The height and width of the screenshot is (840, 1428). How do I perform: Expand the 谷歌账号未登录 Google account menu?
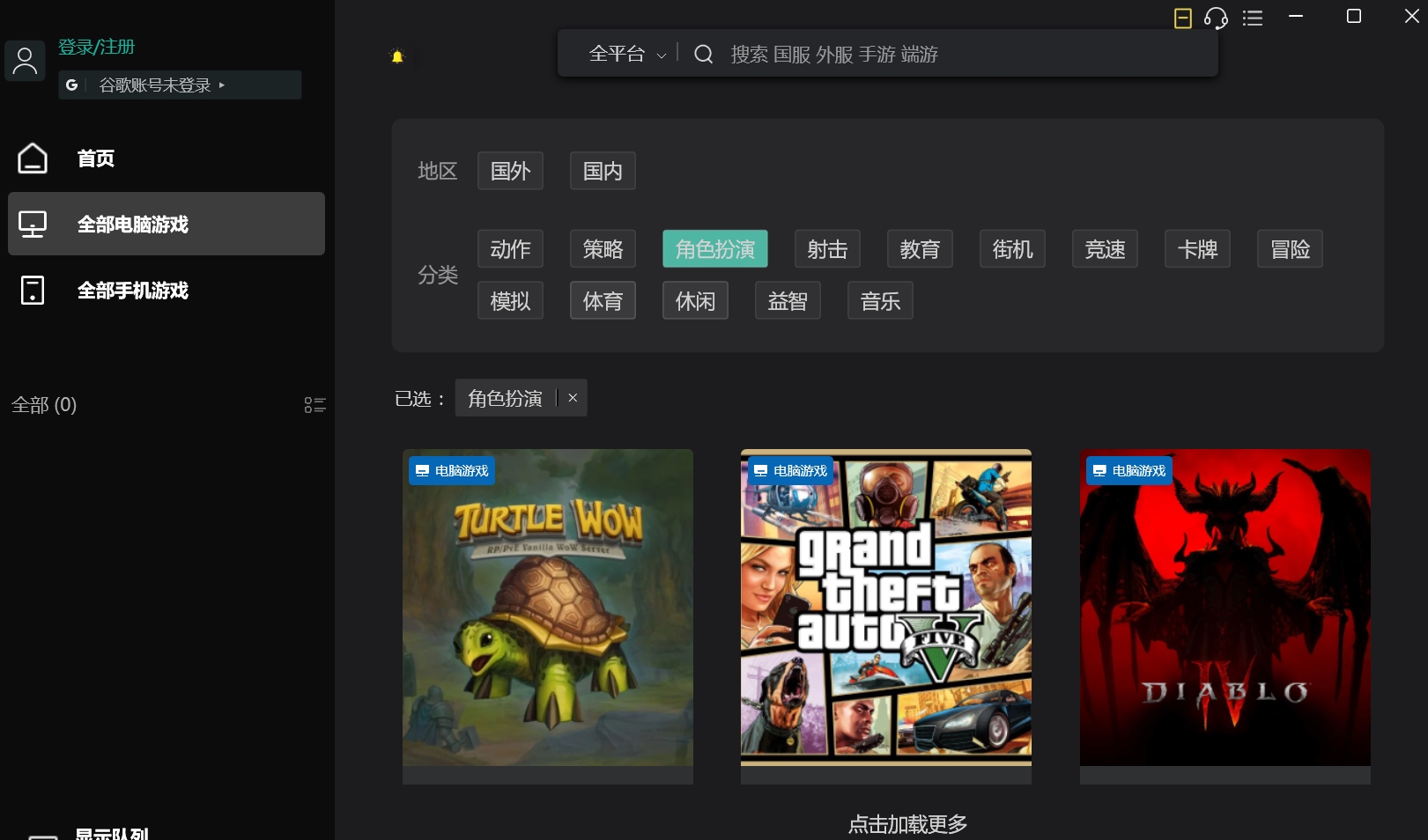(x=180, y=85)
